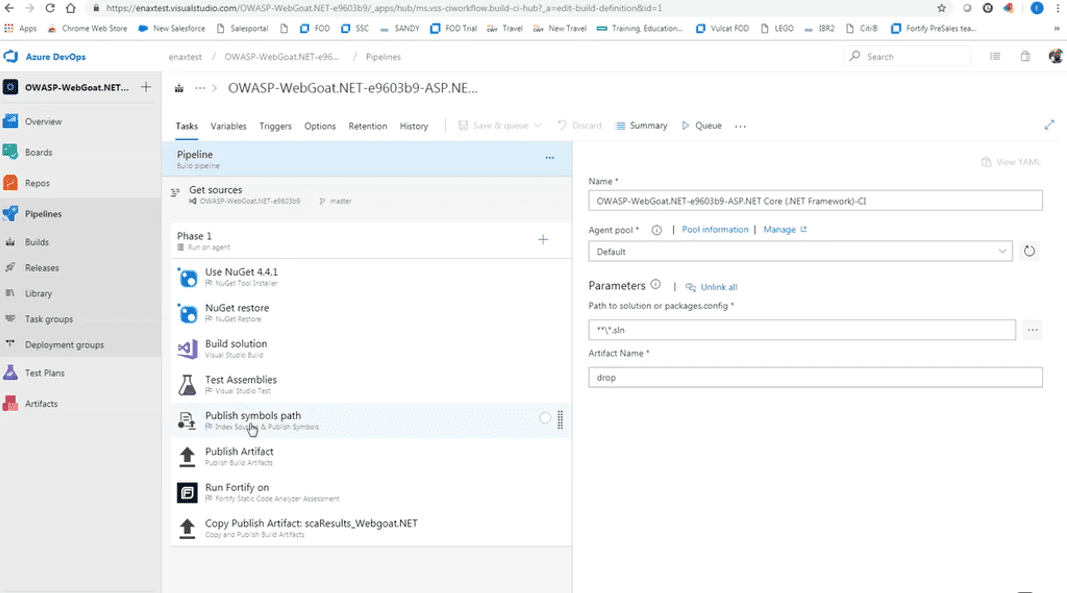This screenshot has height=593, width=1067.
Task: Open Repos in the sidebar
Action: pyautogui.click(x=37, y=182)
